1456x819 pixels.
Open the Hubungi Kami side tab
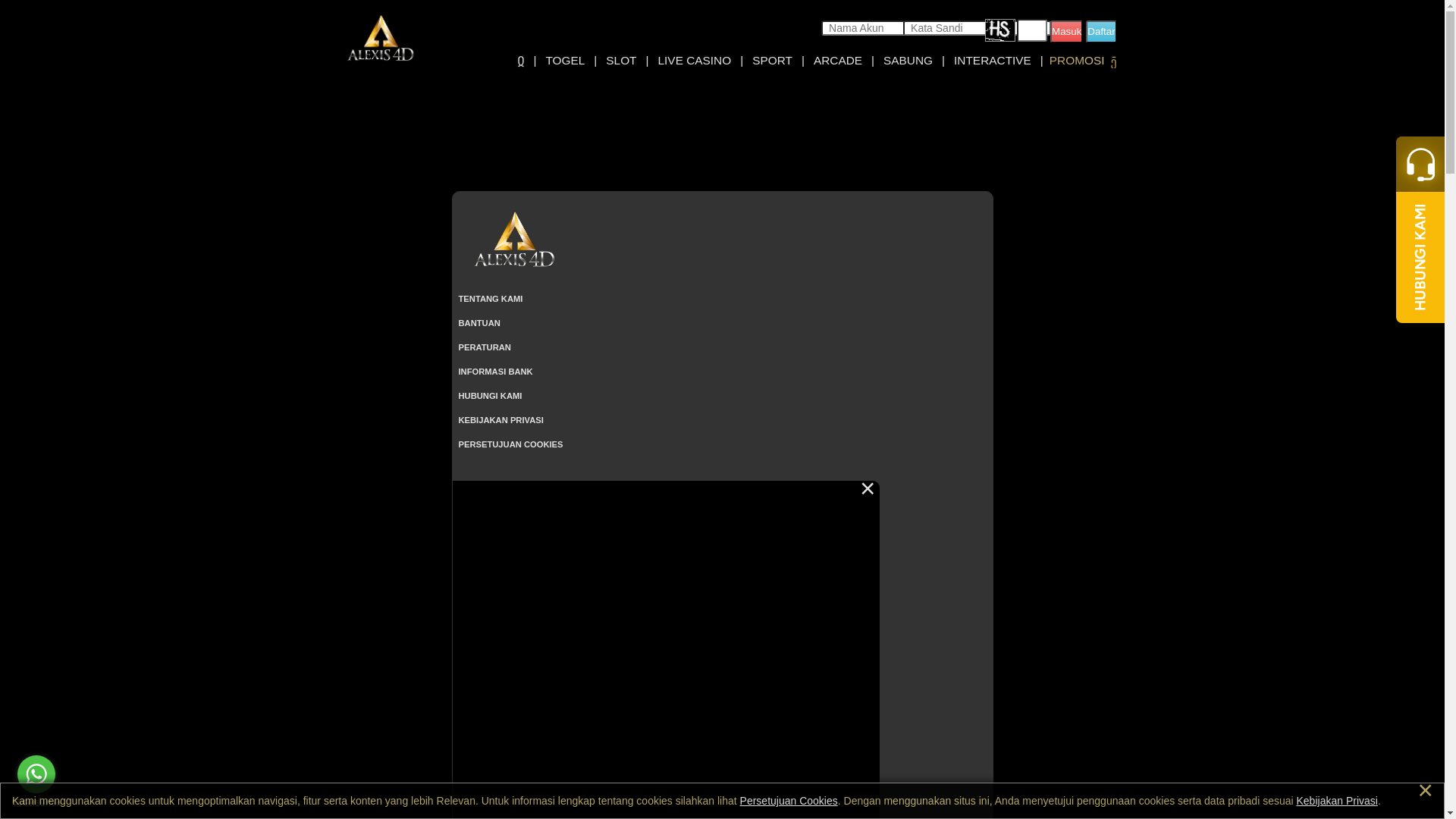(1420, 257)
